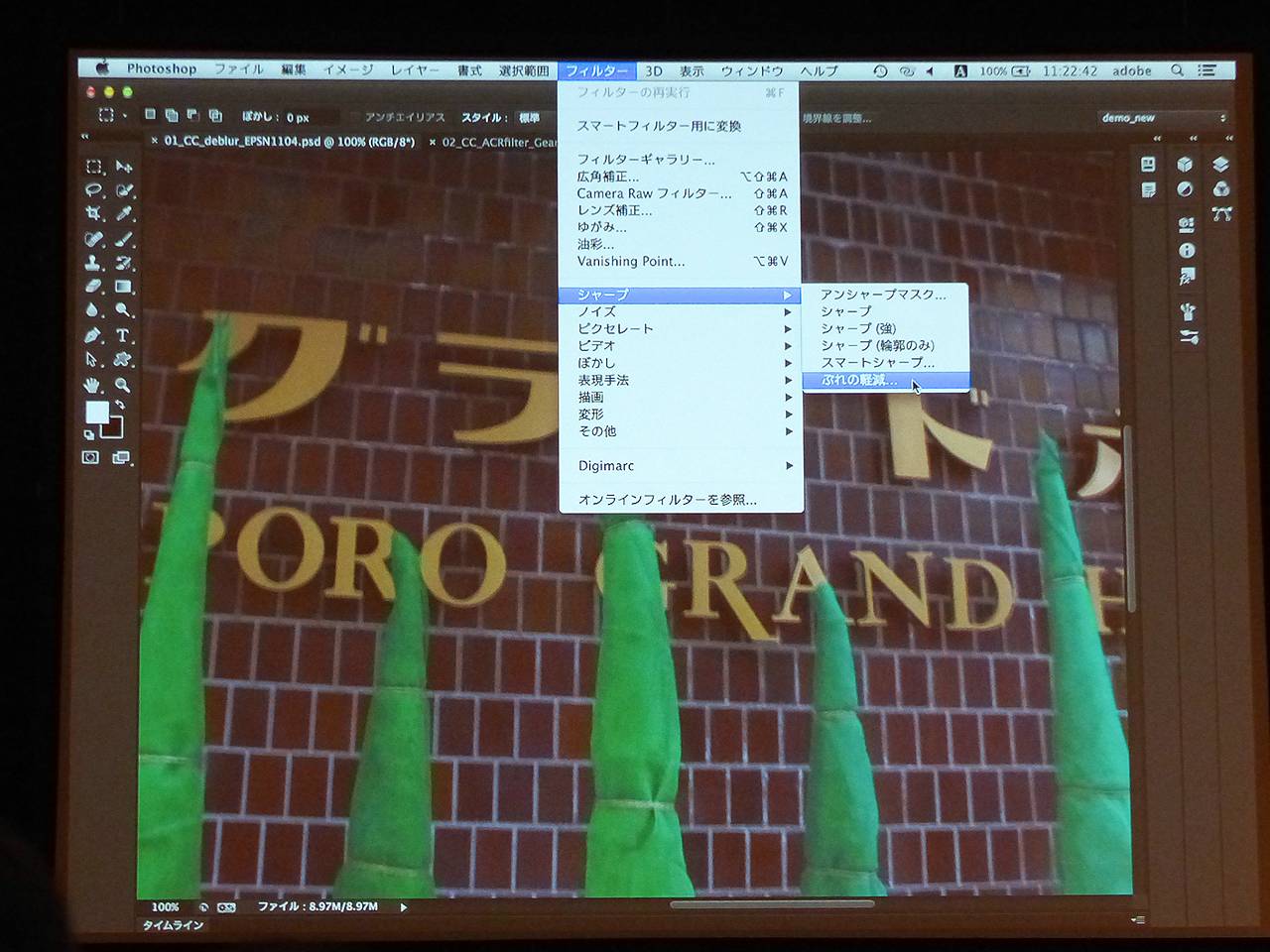Choose New selection mode in options bar
Image resolution: width=1270 pixels, height=952 pixels.
[151, 115]
